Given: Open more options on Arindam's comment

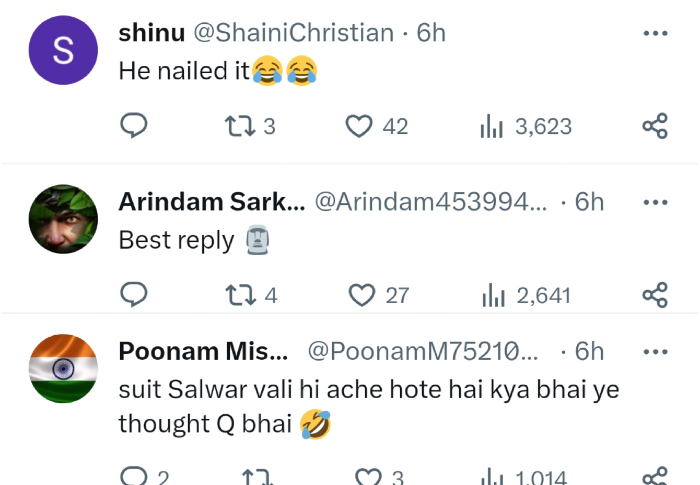Looking at the screenshot, I should click(x=654, y=202).
